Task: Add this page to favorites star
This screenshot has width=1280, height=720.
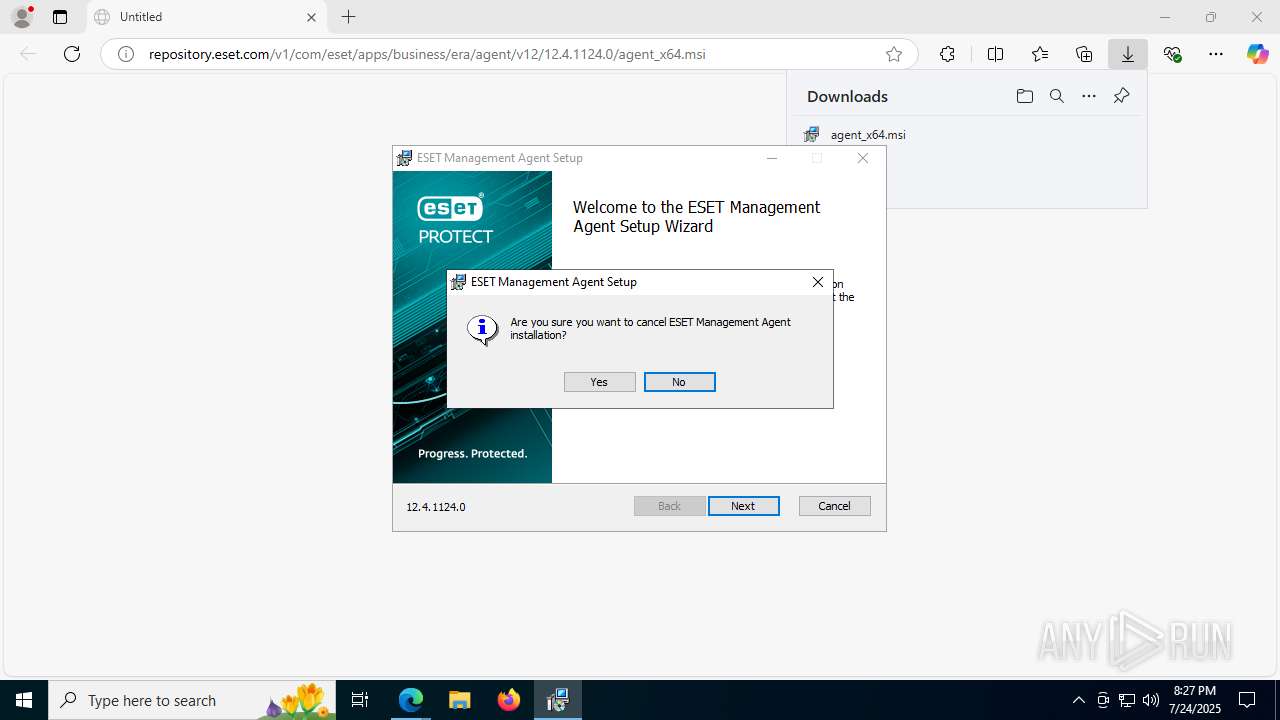Action: 894,54
